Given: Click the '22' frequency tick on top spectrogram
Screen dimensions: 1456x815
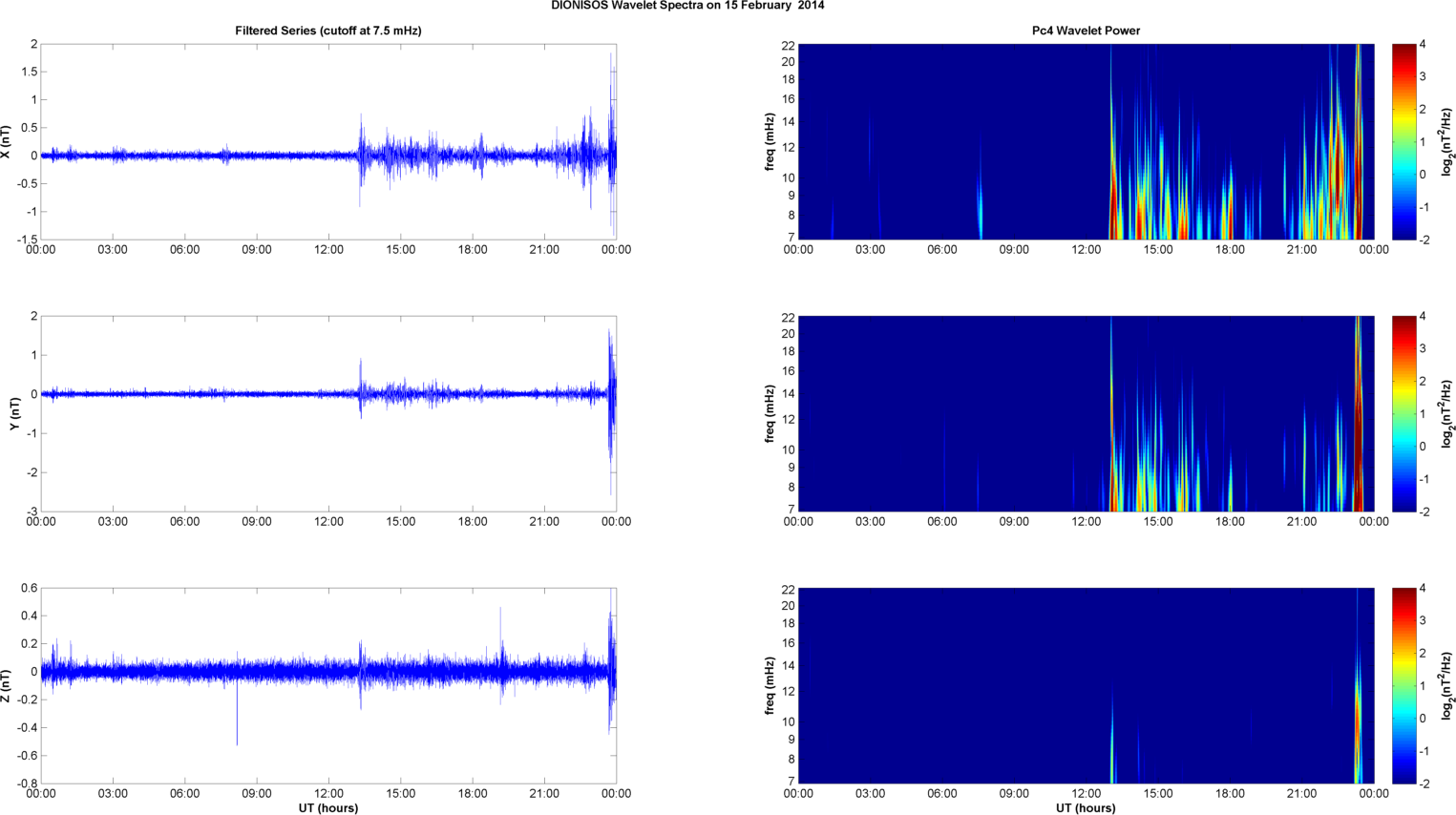Looking at the screenshot, I should 789,45.
